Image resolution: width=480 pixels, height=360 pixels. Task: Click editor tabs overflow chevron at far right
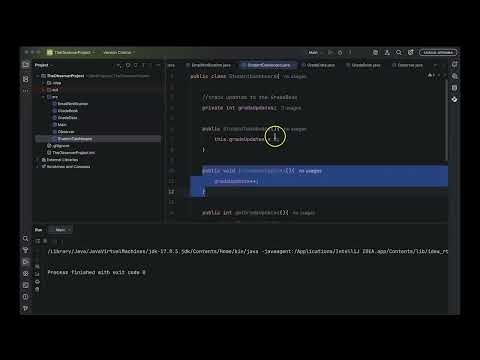436,65
